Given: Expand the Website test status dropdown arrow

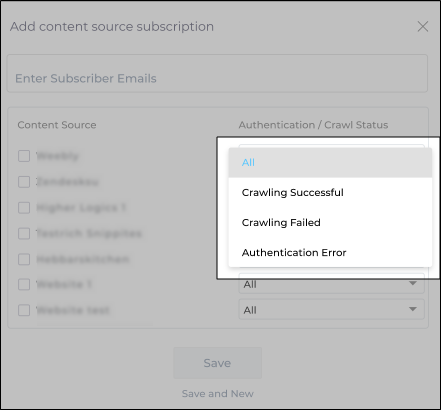Looking at the screenshot, I should click(413, 309).
